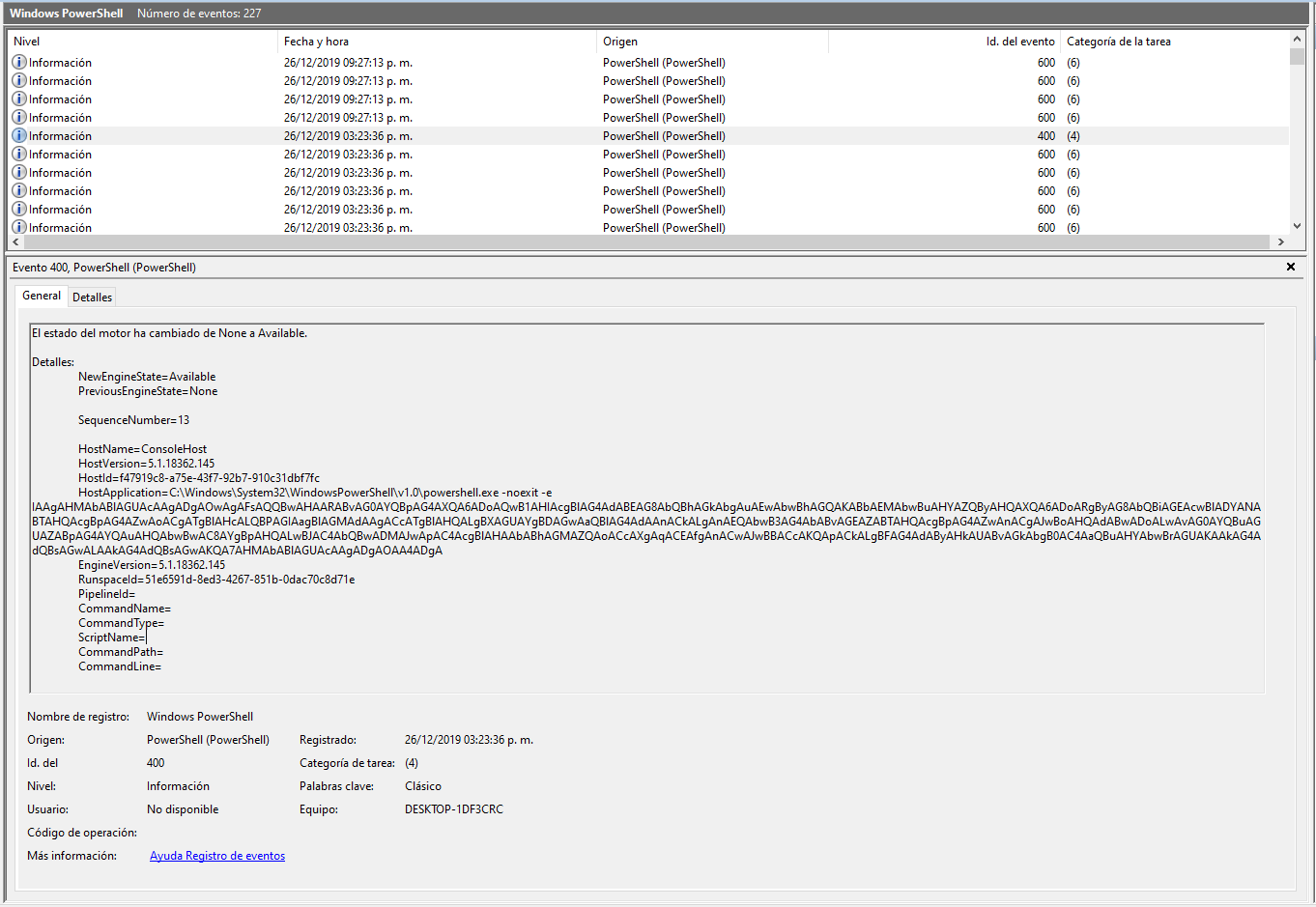1316x907 pixels.
Task: Click the event list vertical scrollbar thumb
Action: click(x=1297, y=55)
